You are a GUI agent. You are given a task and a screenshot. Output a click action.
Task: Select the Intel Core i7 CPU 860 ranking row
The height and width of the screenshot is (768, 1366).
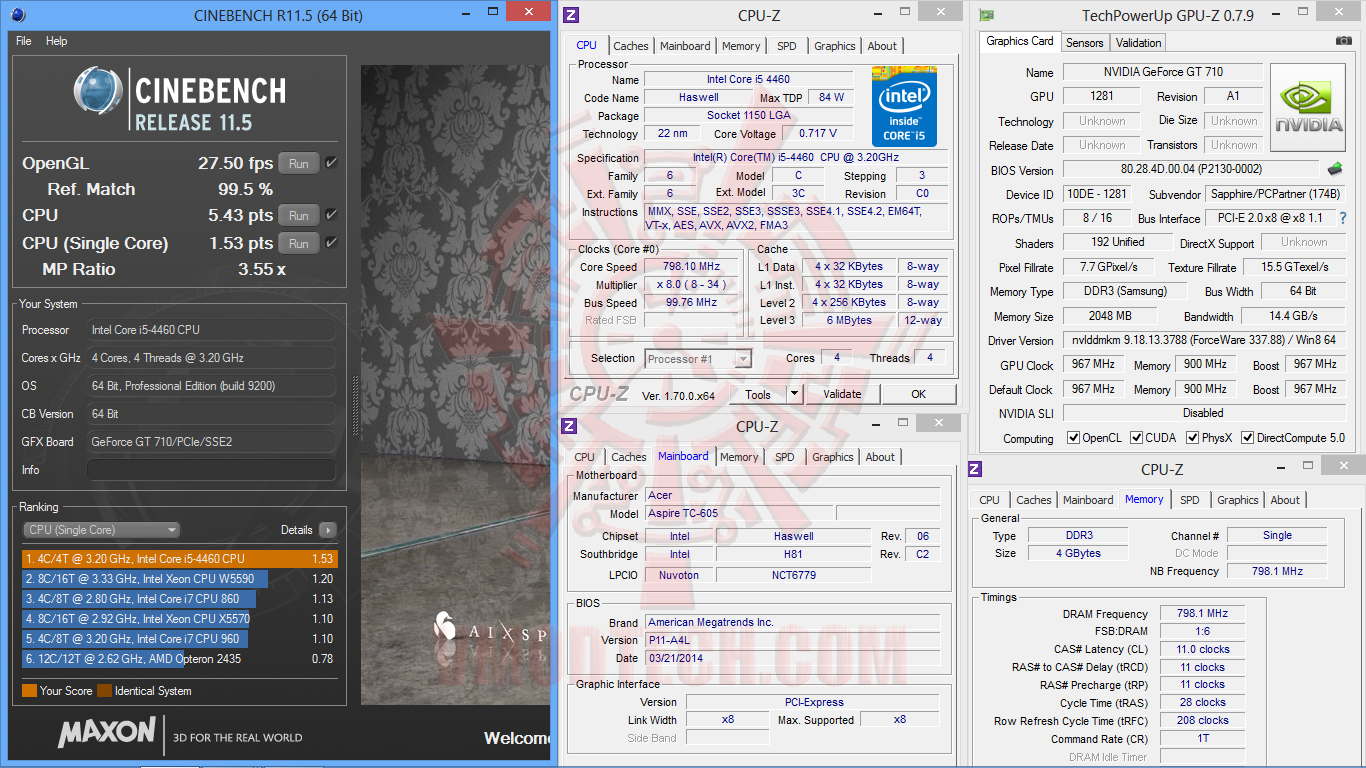(180, 599)
